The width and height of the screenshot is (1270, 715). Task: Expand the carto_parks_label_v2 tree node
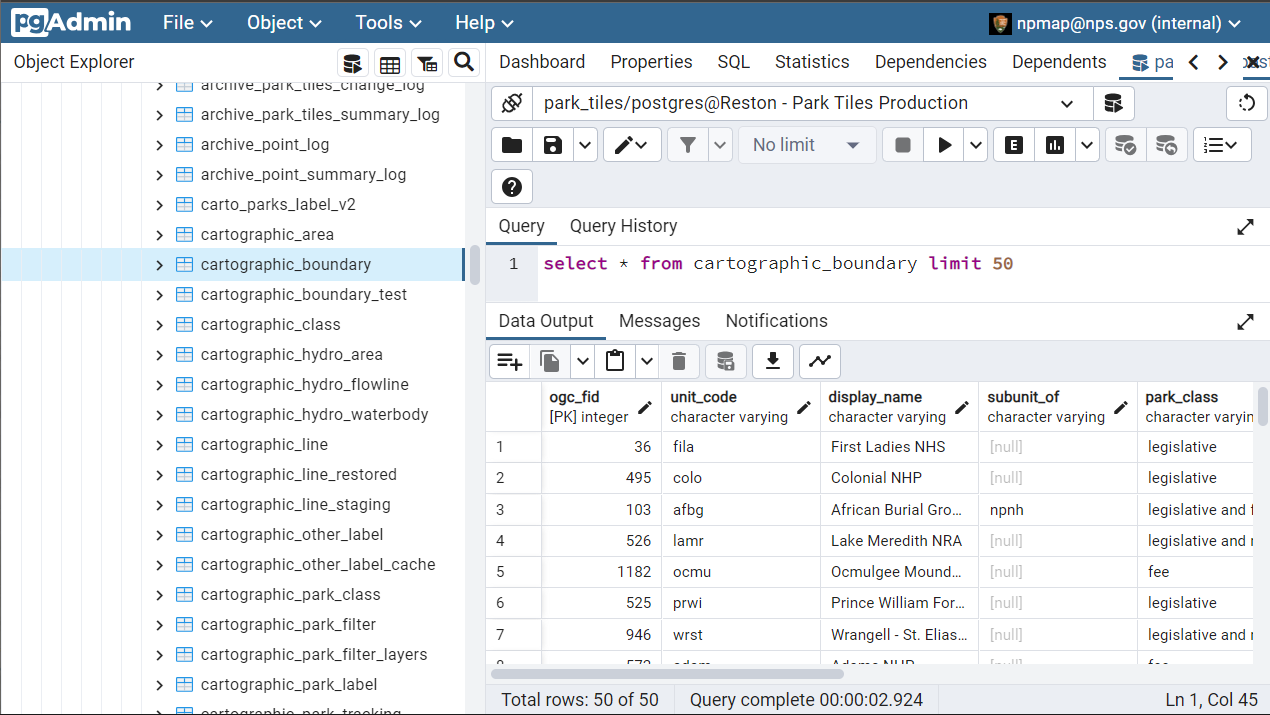pos(159,205)
